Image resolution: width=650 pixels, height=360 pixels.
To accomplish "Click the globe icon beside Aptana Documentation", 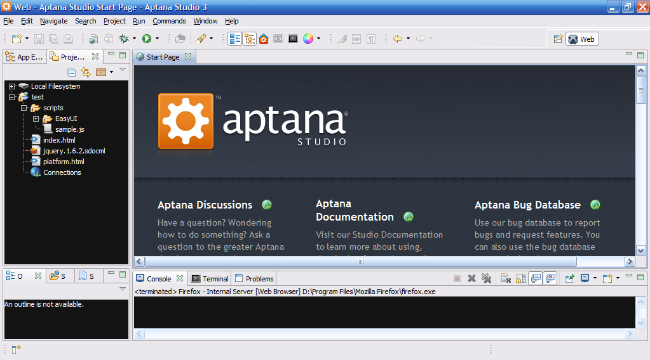I will (x=408, y=216).
